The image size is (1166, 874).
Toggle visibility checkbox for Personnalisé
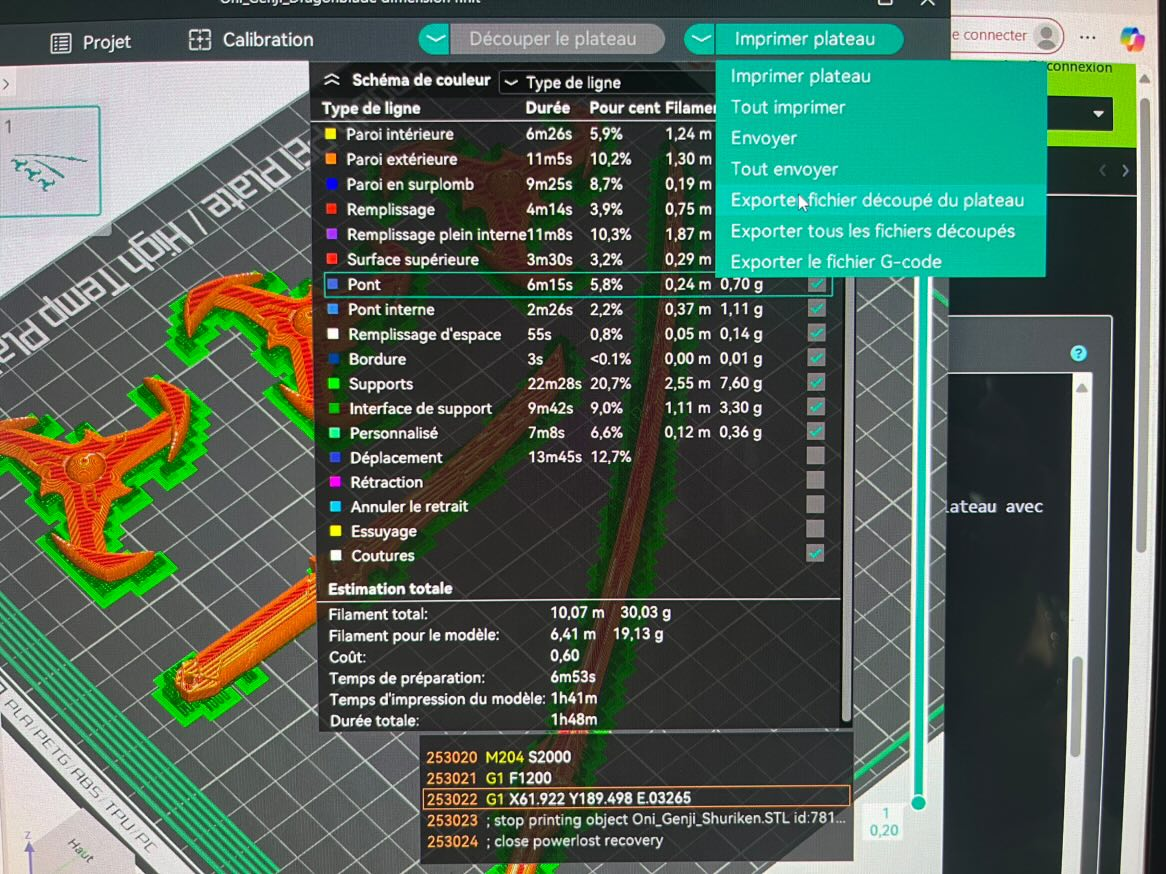click(x=816, y=431)
